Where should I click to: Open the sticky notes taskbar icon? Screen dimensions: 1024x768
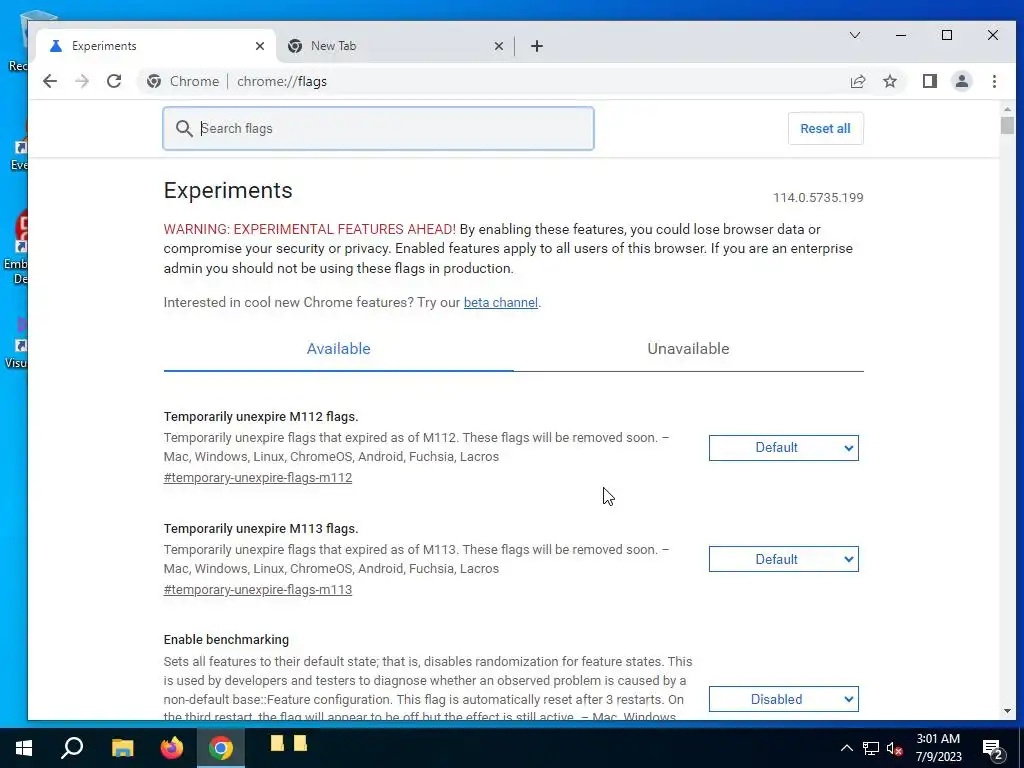click(x=289, y=744)
